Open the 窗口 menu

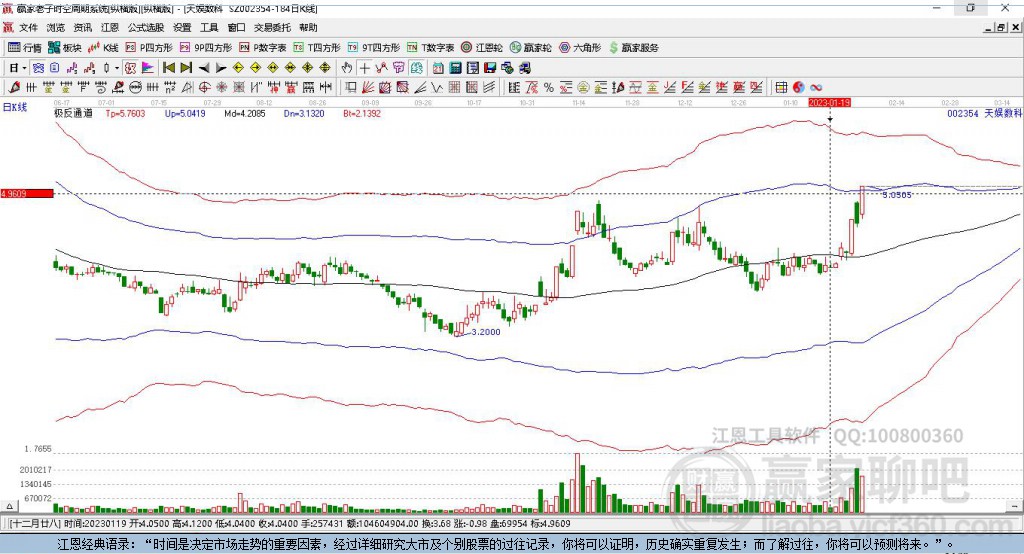pyautogui.click(x=236, y=27)
